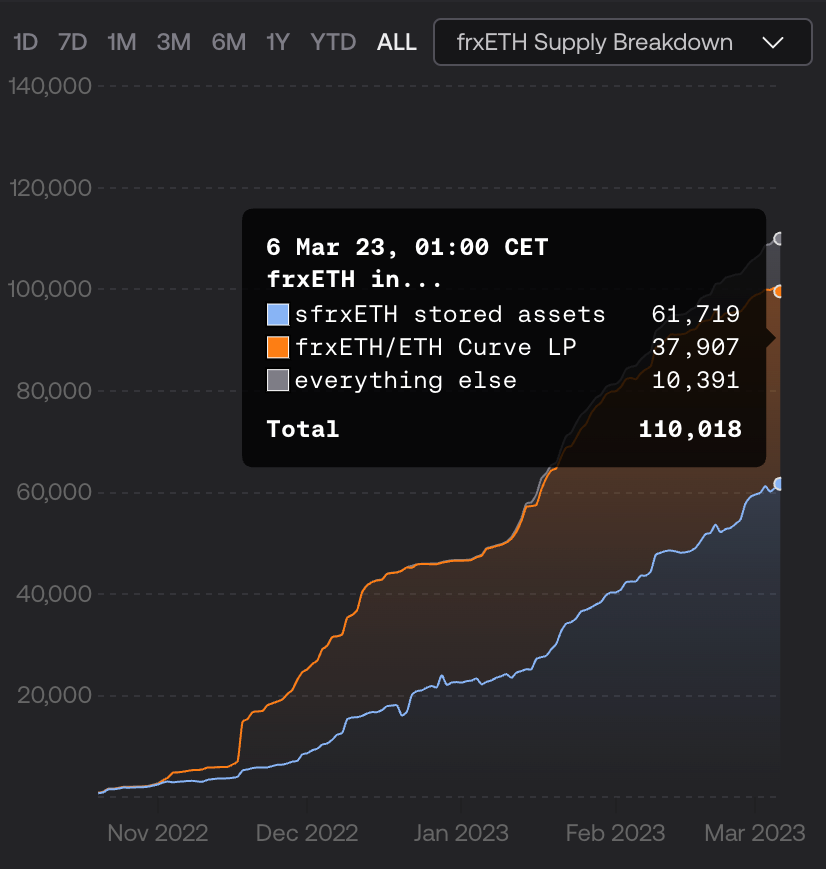
Task: Click the gray total data point marker
Action: 779,239
